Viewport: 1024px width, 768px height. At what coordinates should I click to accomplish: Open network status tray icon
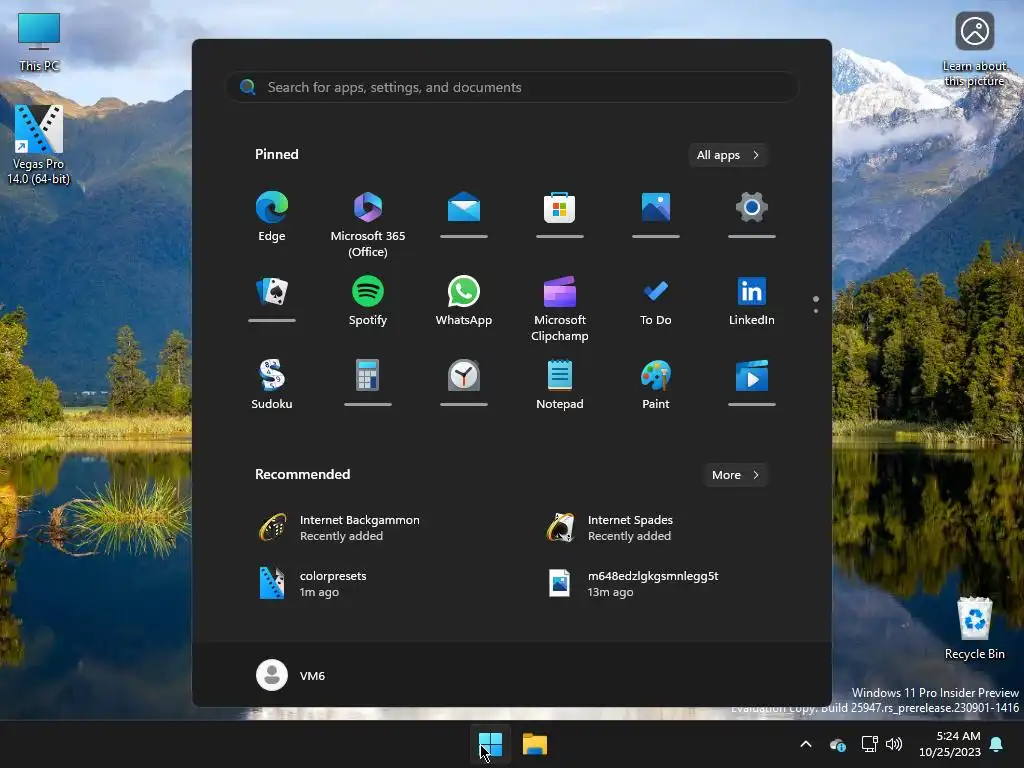coord(869,744)
